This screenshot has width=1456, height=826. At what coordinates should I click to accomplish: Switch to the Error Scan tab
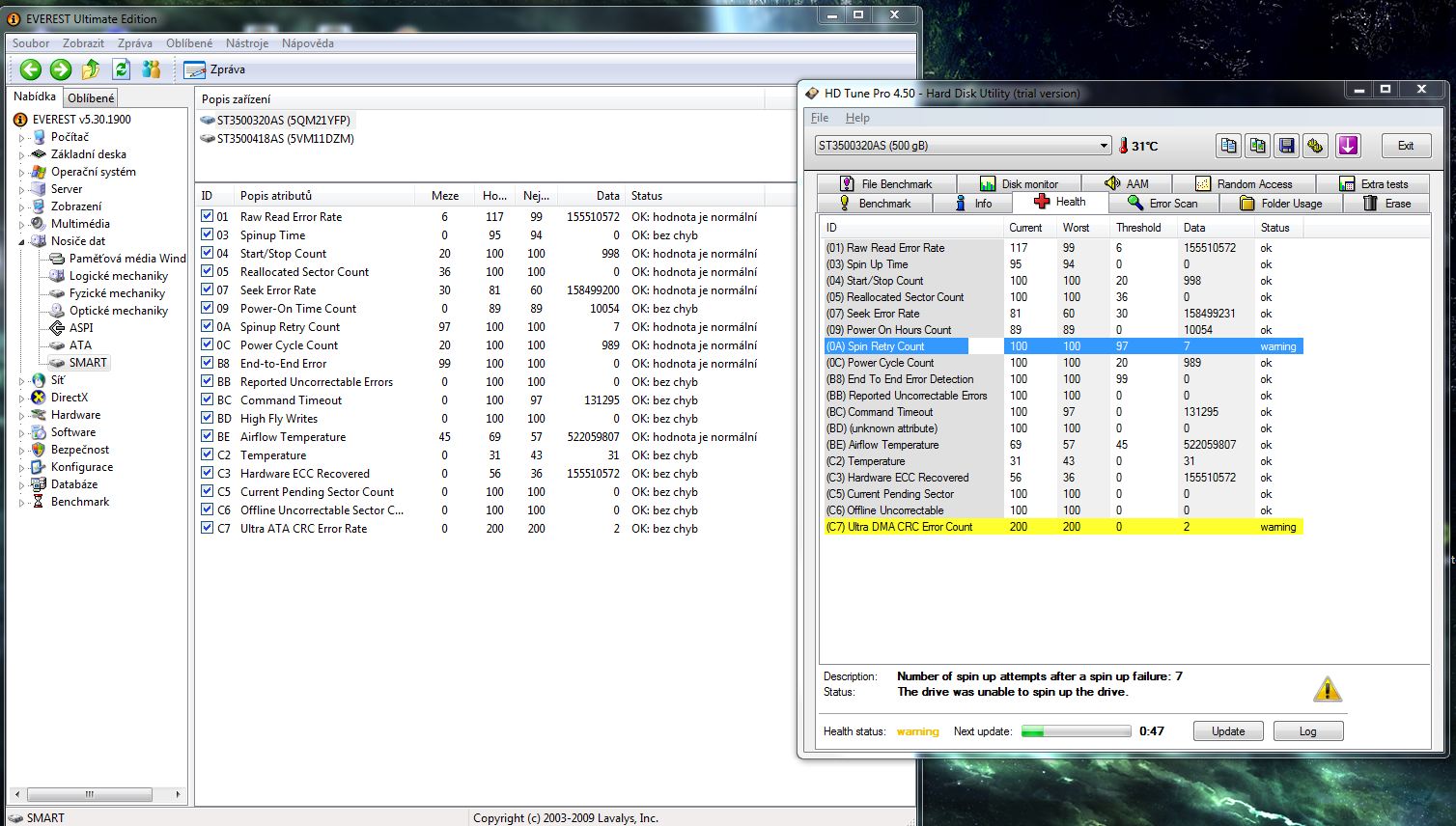tap(1163, 204)
